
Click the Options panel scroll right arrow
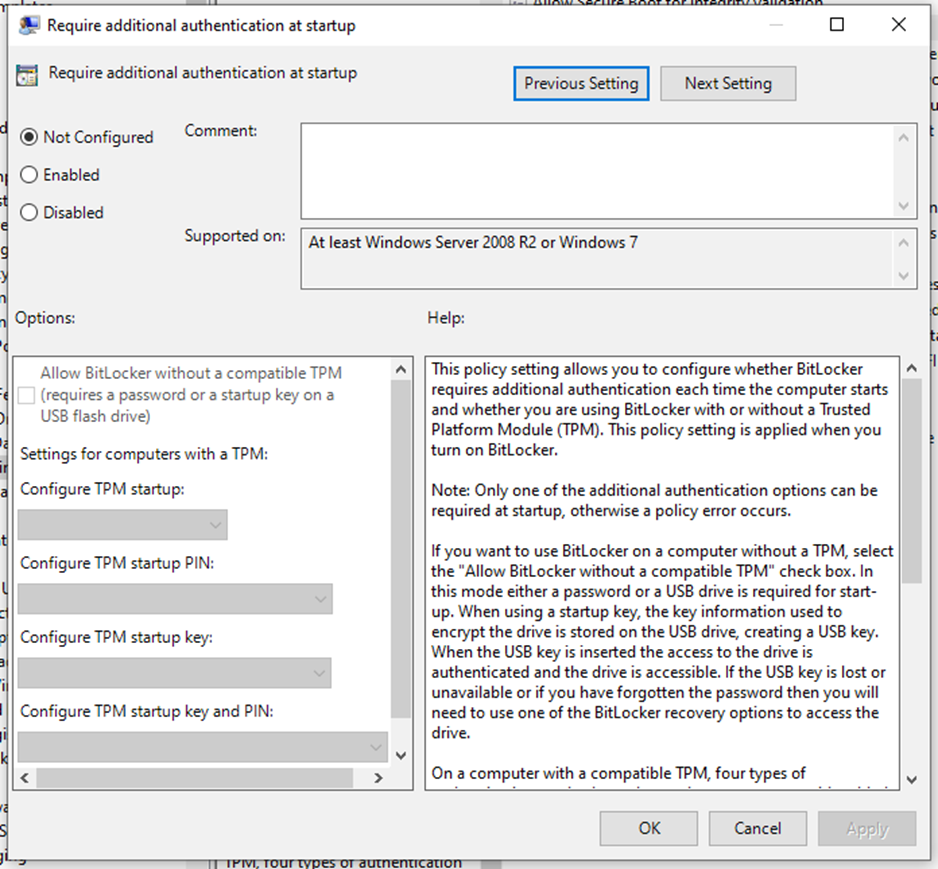point(378,778)
